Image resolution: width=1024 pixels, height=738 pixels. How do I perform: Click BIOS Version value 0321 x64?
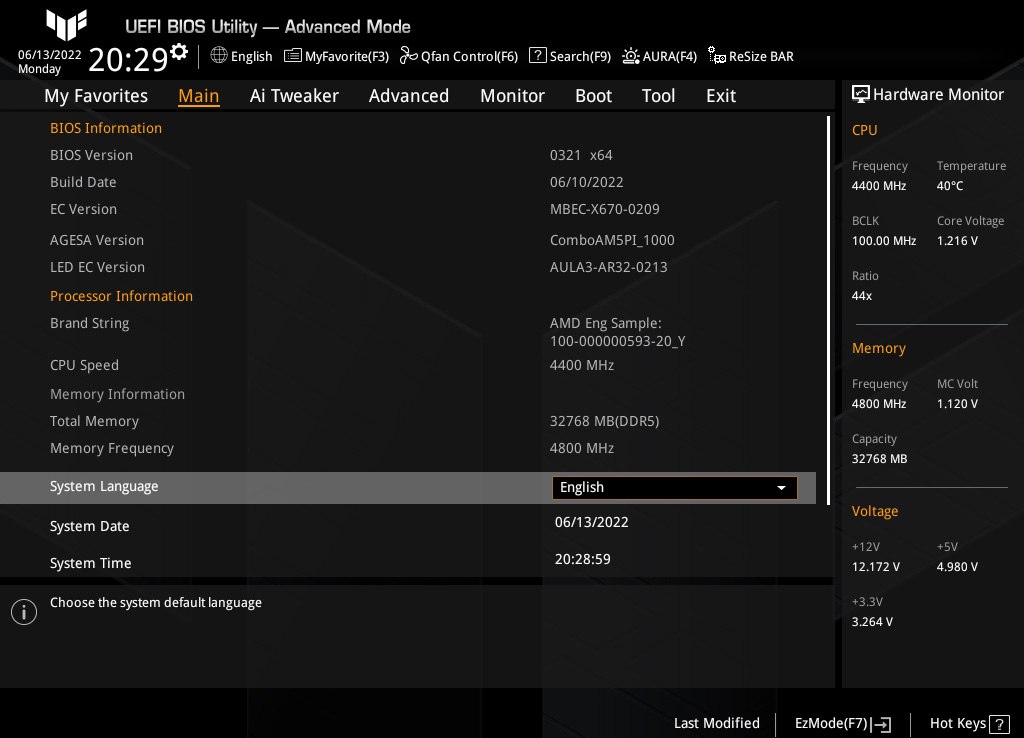point(581,155)
